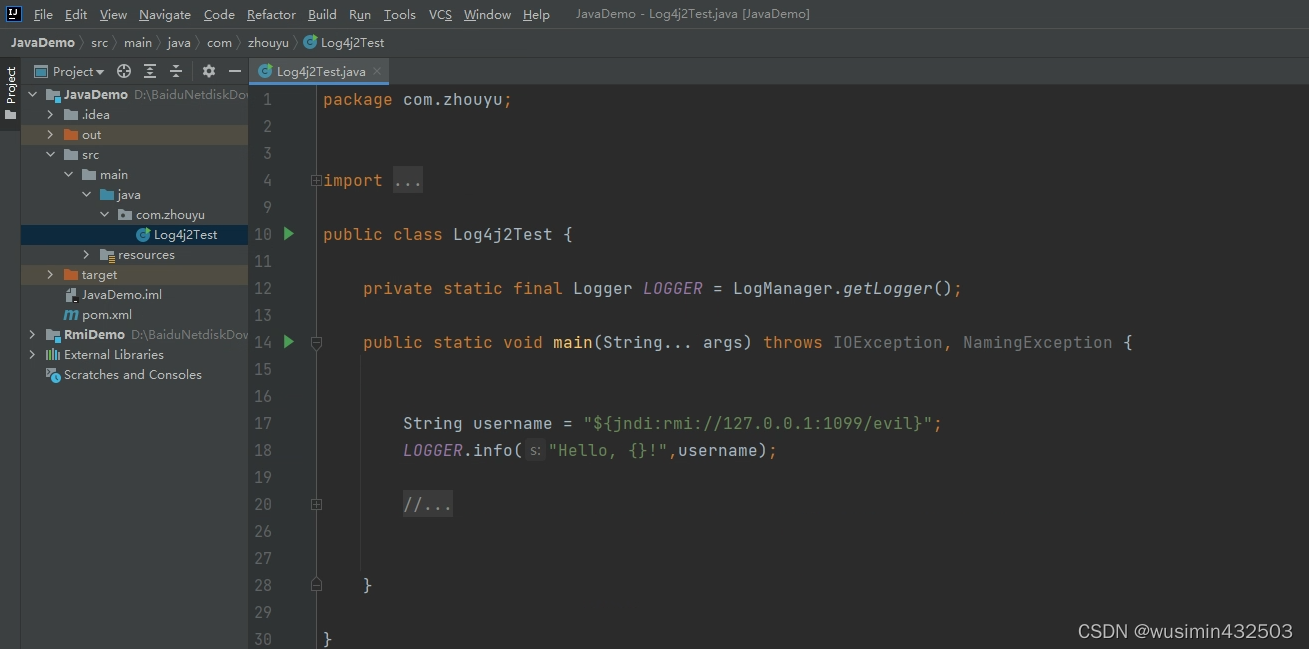Click com in the breadcrumb bar

(219, 43)
